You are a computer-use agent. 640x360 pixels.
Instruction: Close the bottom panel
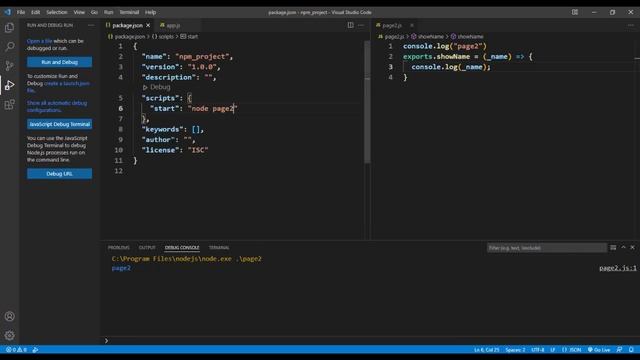(x=633, y=247)
